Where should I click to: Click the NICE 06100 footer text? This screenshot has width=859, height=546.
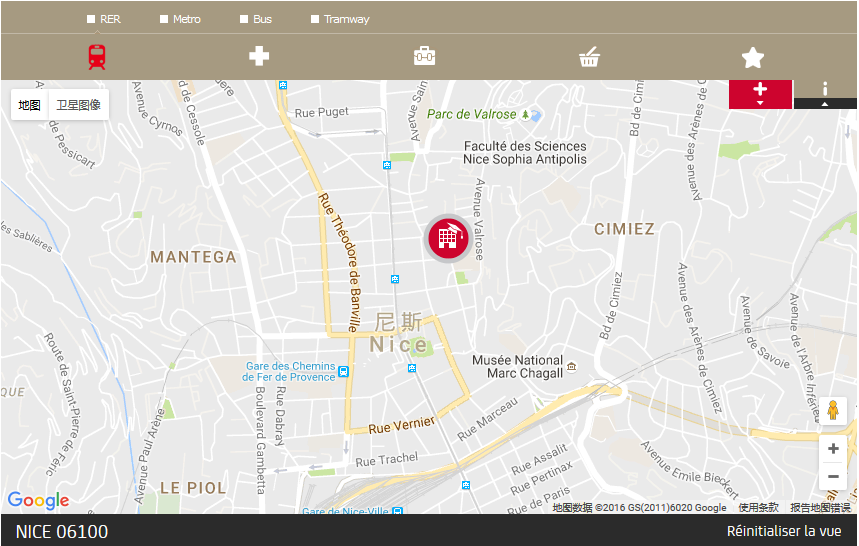[x=62, y=532]
